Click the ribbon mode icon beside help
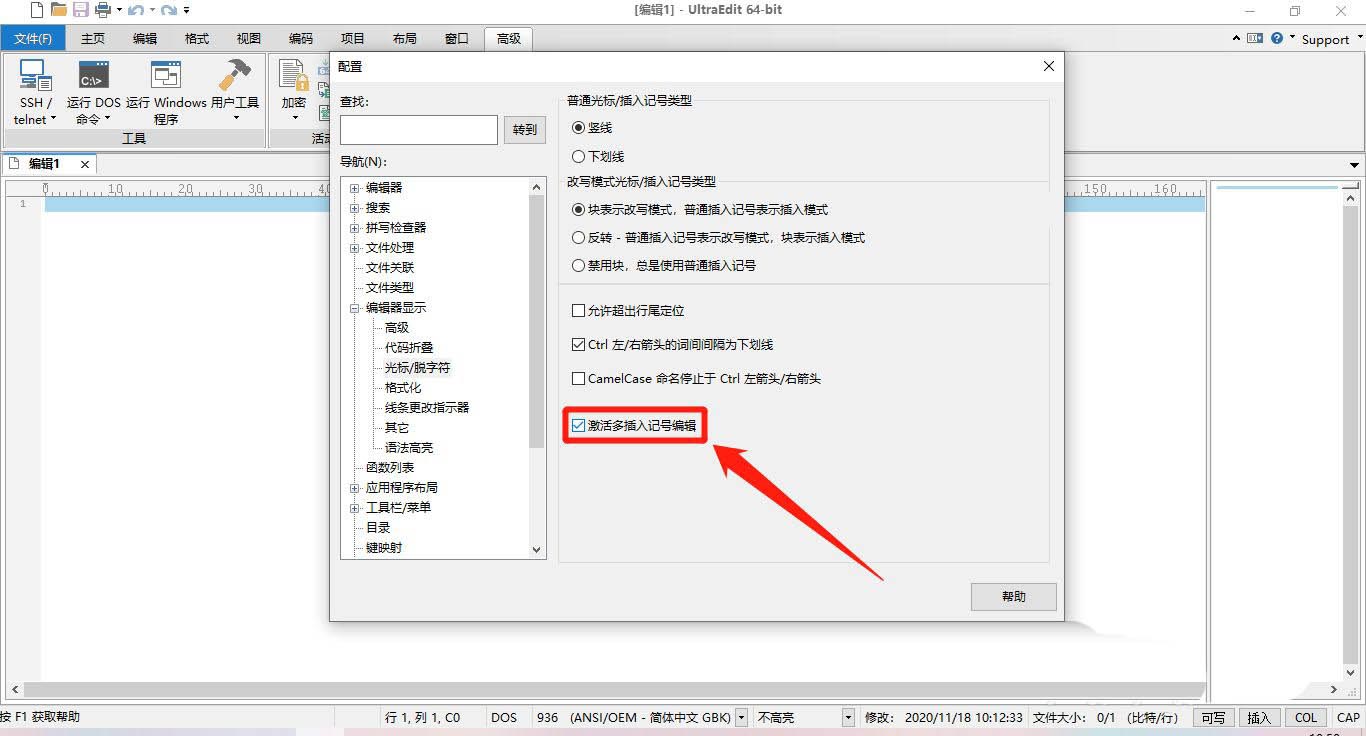The width and height of the screenshot is (1366, 736). tap(1255, 38)
